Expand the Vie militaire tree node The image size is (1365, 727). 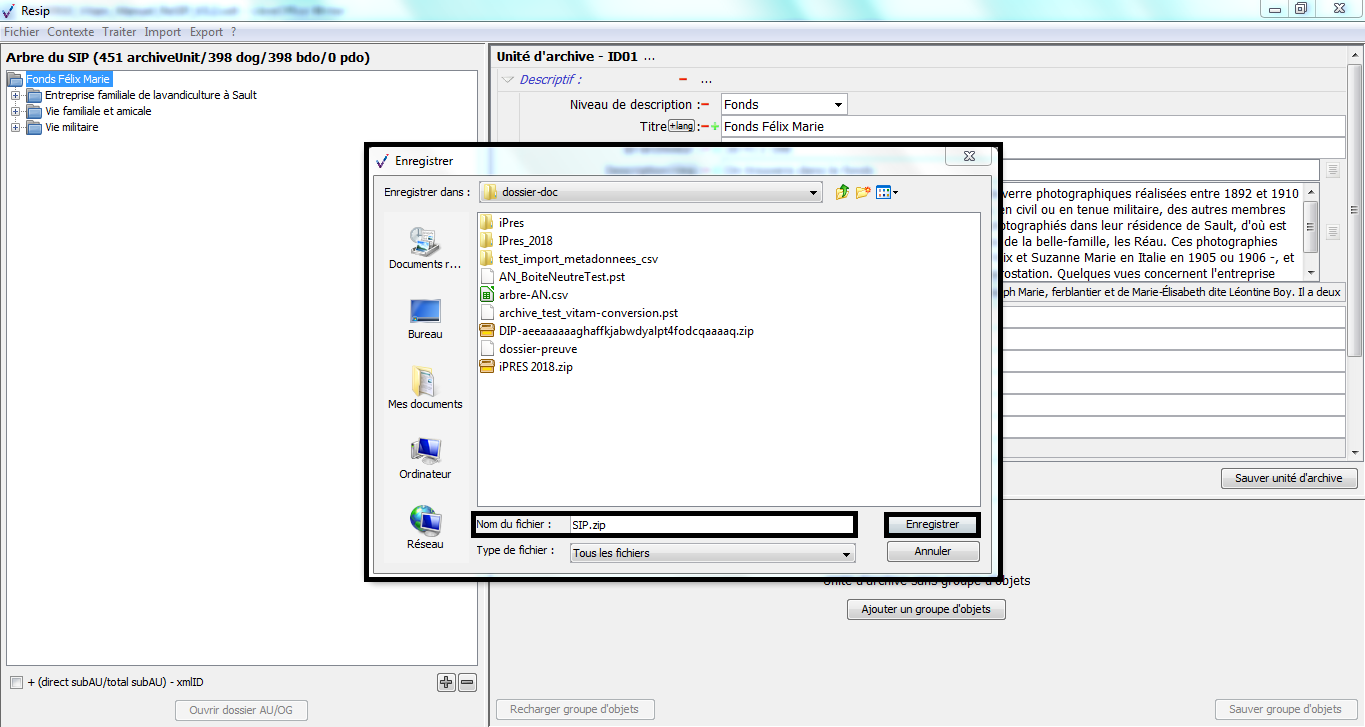point(16,128)
